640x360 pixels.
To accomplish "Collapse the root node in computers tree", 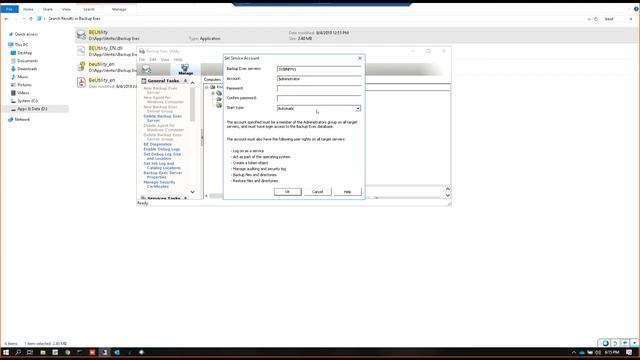I will pos(207,87).
